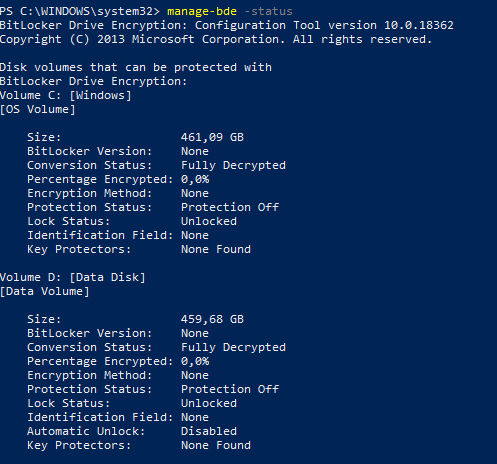This screenshot has width=497, height=464.
Task: Click the PS C:\WINDOWS\system32> prompt
Action: [x=80, y=11]
